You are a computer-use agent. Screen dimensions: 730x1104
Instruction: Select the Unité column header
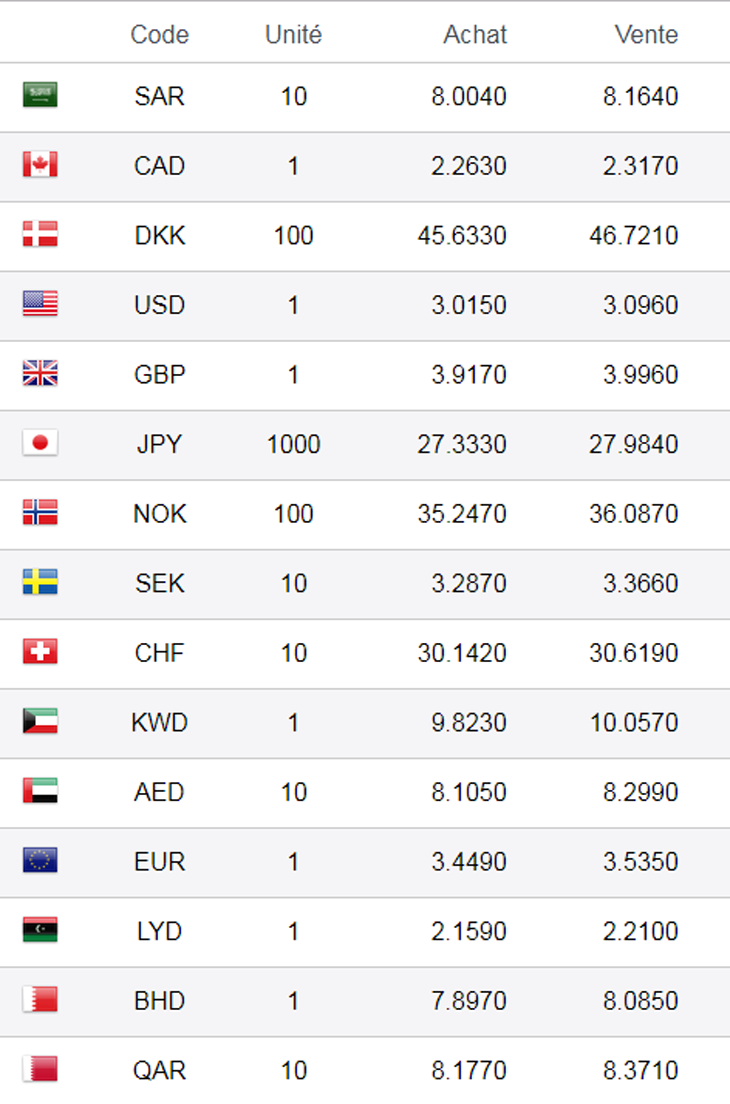click(x=293, y=34)
